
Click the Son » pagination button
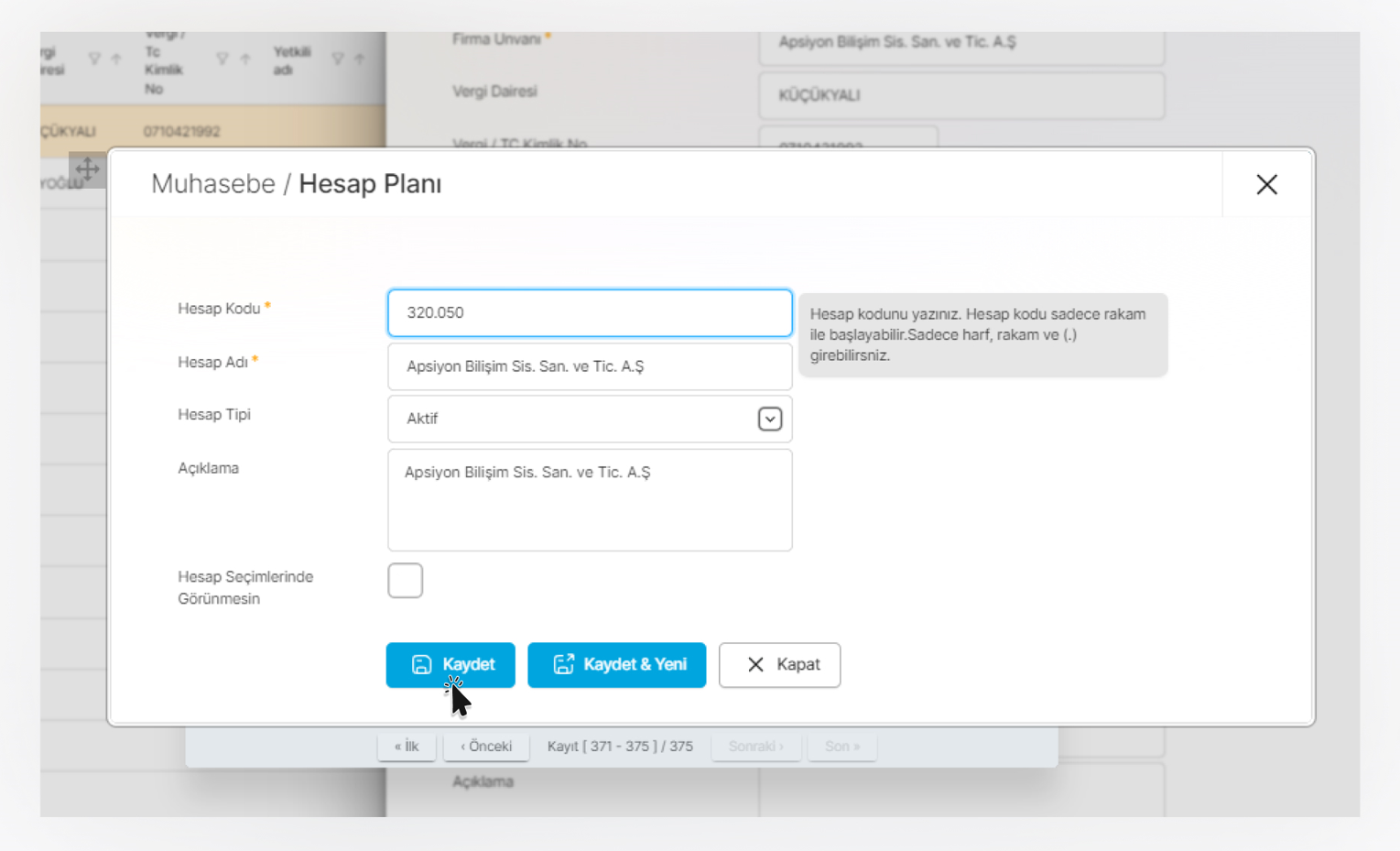[842, 746]
